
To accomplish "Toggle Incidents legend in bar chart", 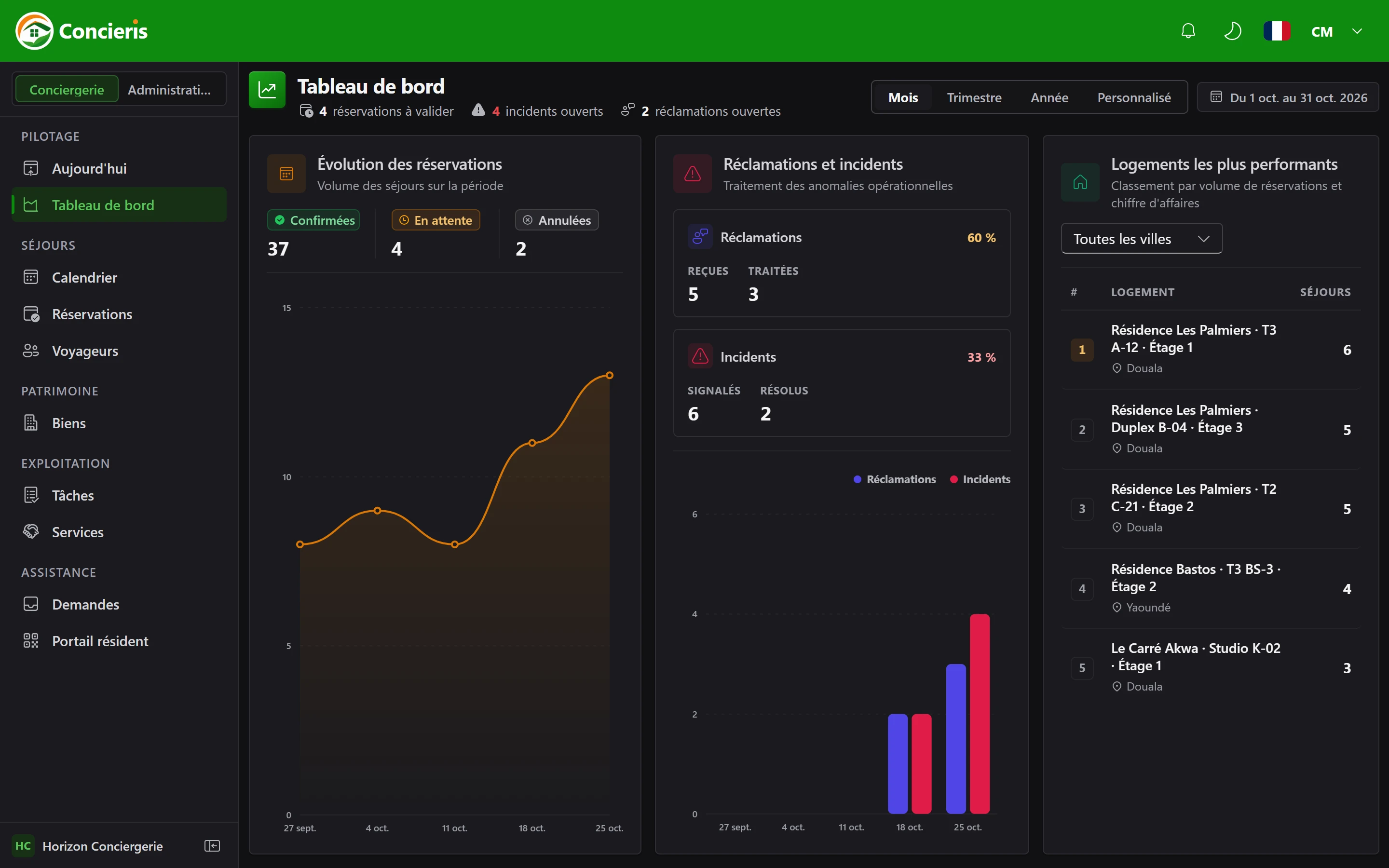I will 980,479.
